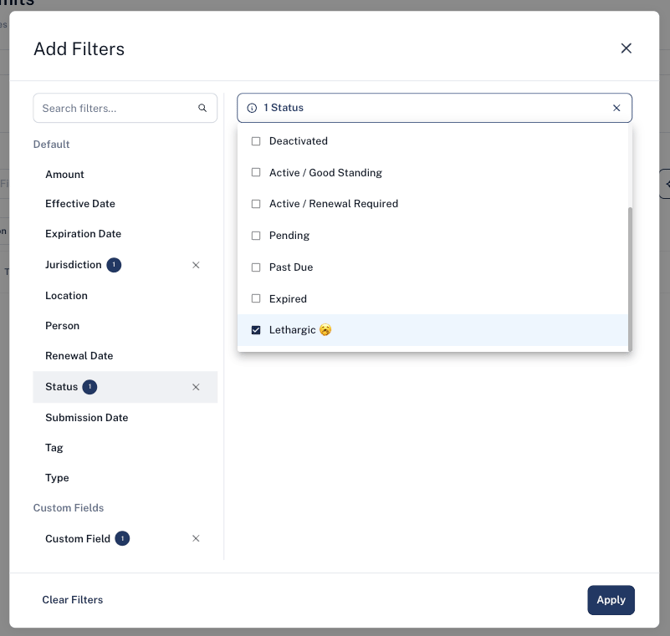The image size is (670, 636).
Task: Click the Custom Field count badge
Action: point(123,539)
